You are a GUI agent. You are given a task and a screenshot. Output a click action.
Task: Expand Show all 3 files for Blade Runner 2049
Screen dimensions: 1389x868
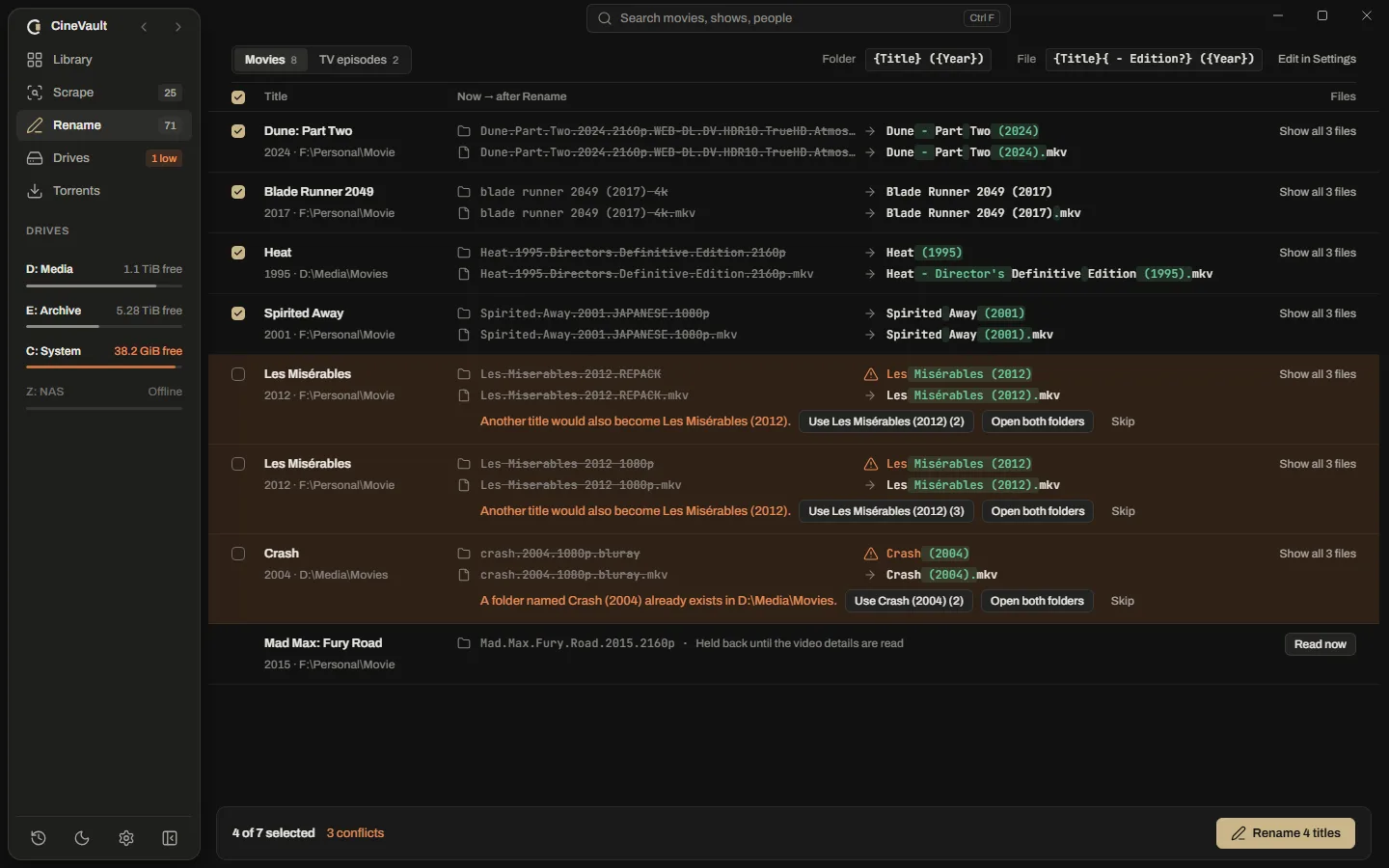1318,192
